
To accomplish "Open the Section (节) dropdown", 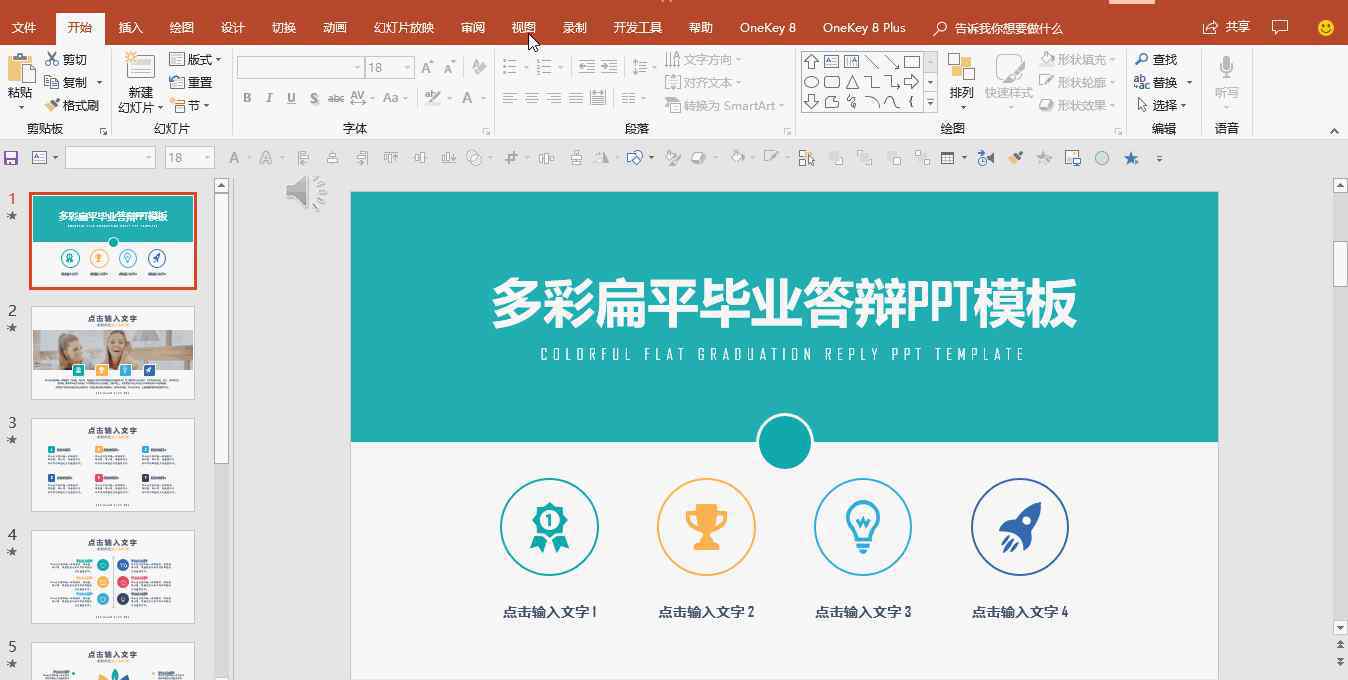I will (x=189, y=105).
